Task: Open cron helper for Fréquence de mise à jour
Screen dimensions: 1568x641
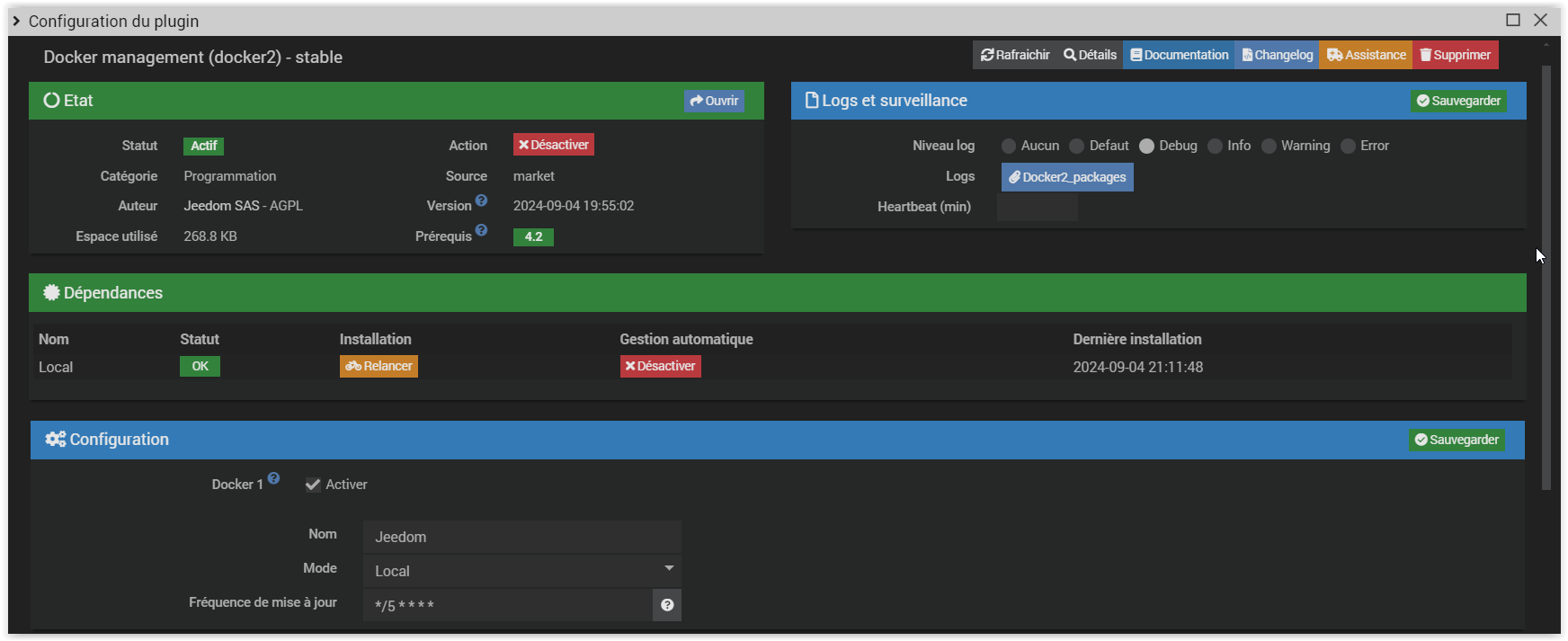Action: (x=667, y=605)
